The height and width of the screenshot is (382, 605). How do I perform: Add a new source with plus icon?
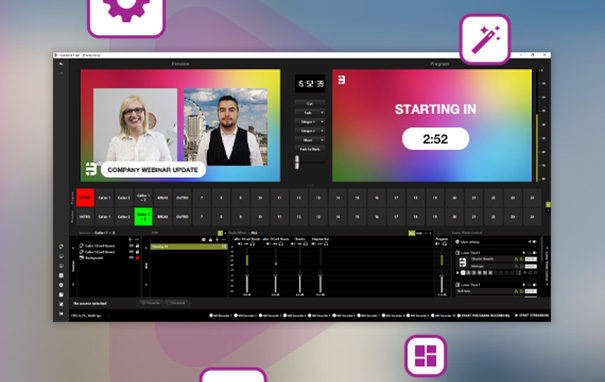130,239
